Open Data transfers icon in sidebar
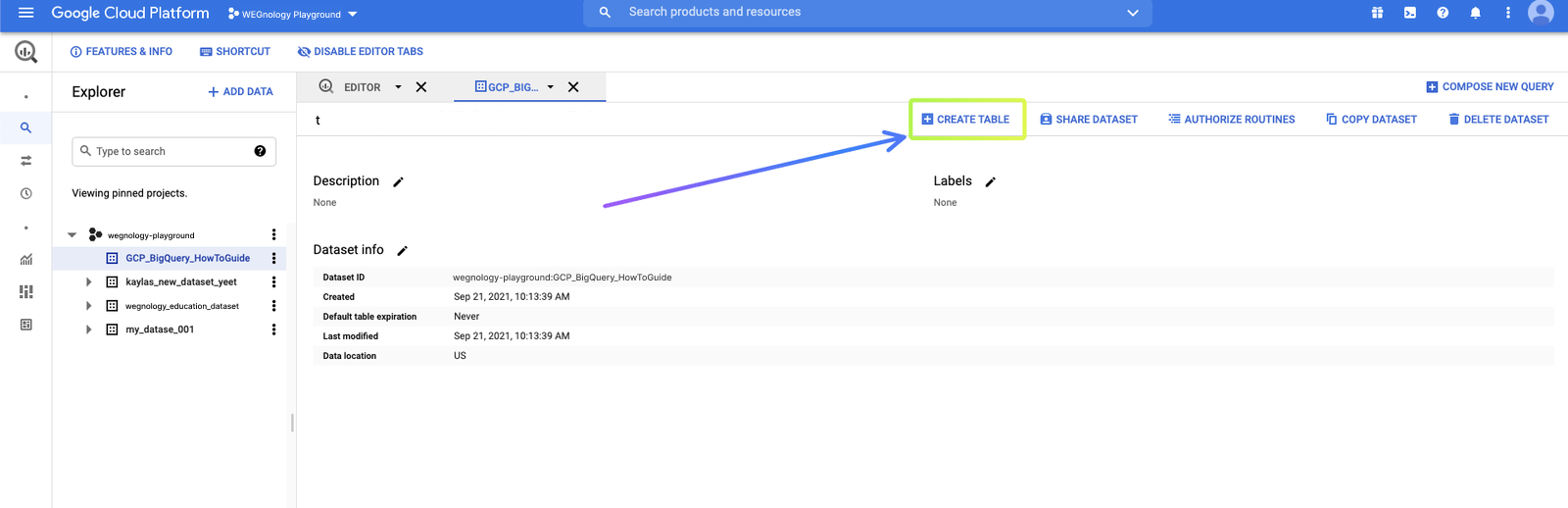The image size is (1568, 508). tap(25, 161)
